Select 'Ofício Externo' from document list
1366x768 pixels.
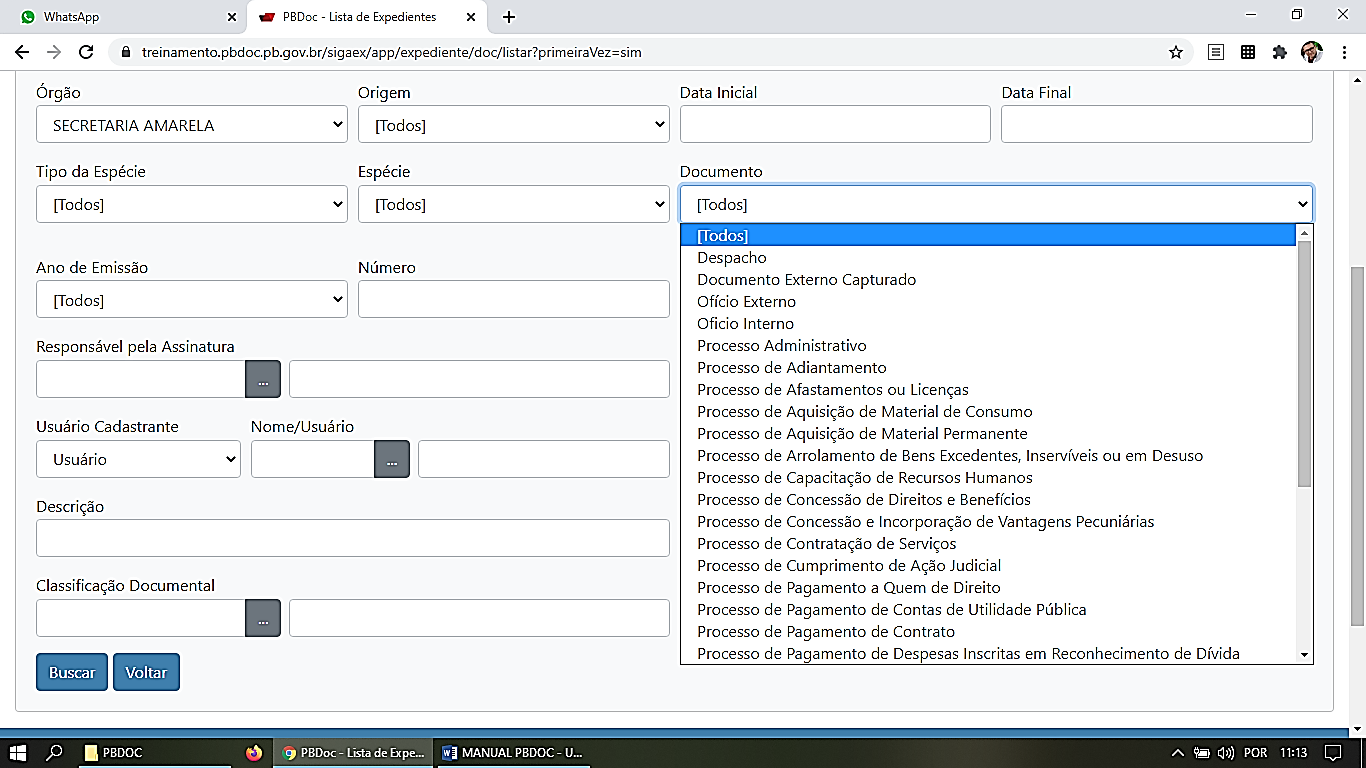pos(747,302)
